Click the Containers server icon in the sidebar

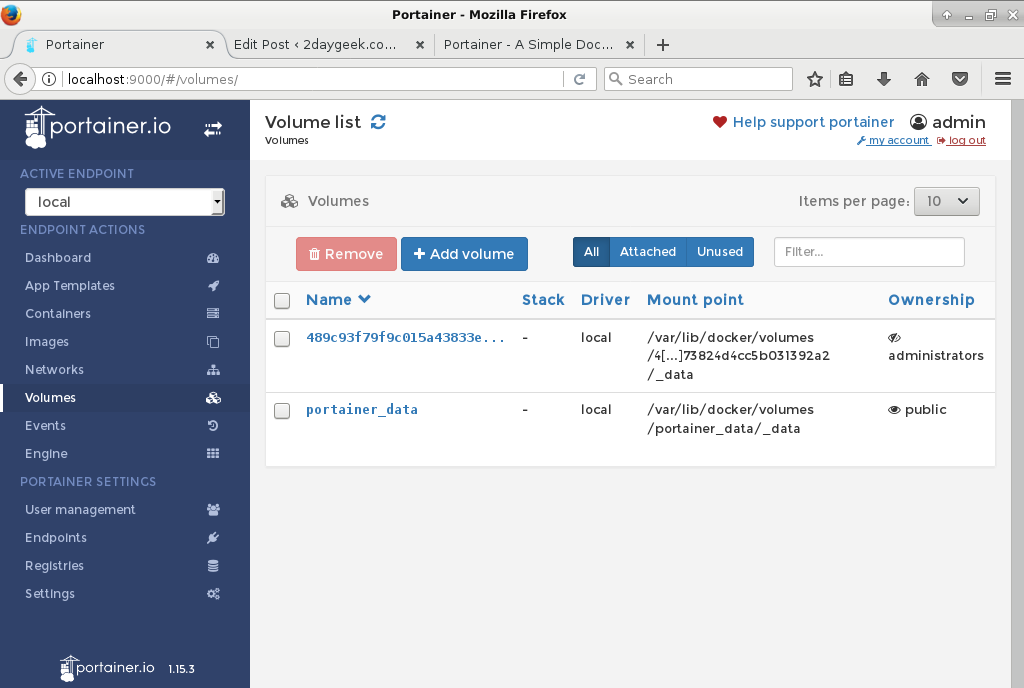[x=213, y=313]
